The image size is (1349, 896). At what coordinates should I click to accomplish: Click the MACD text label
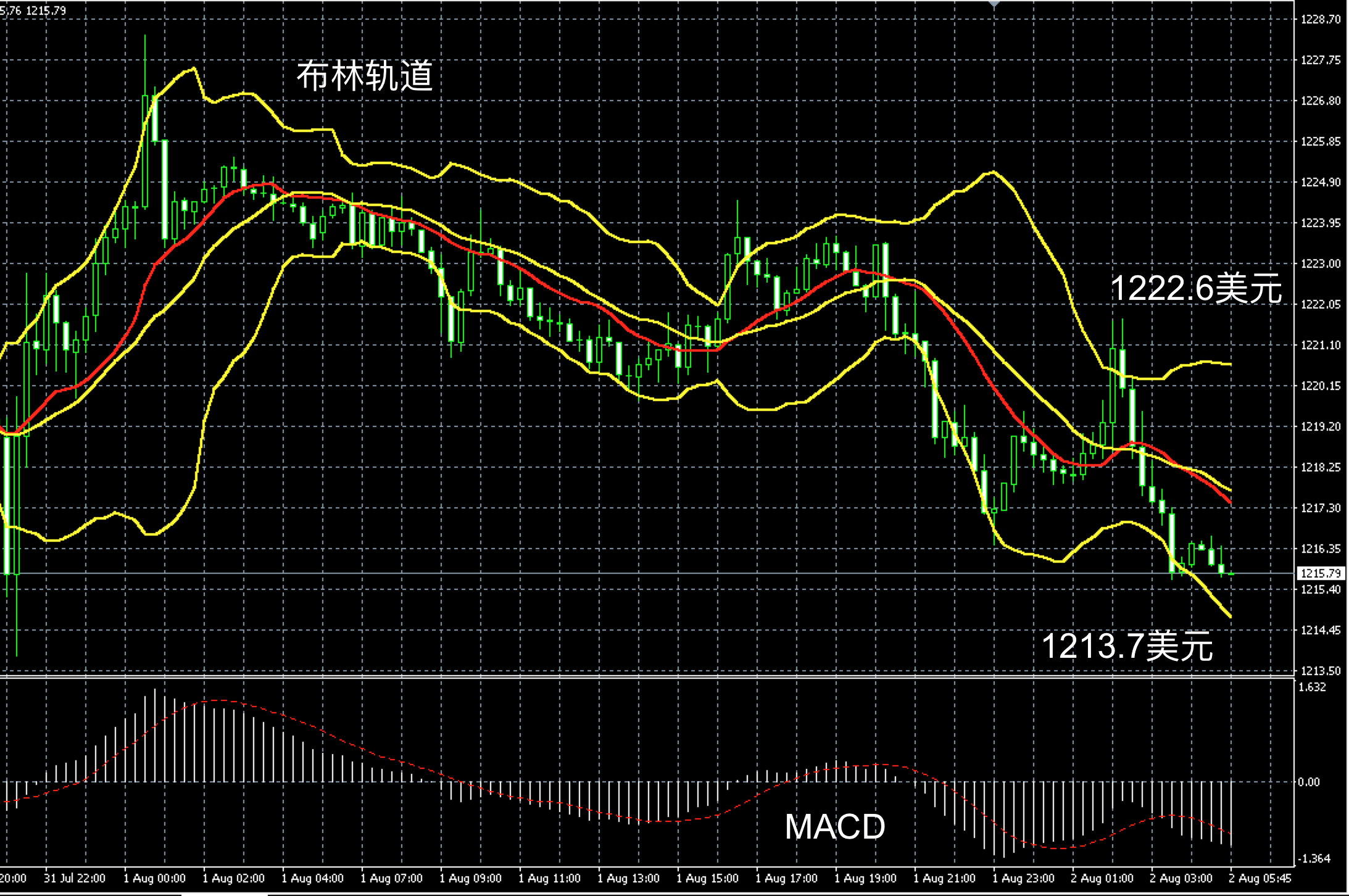(834, 826)
